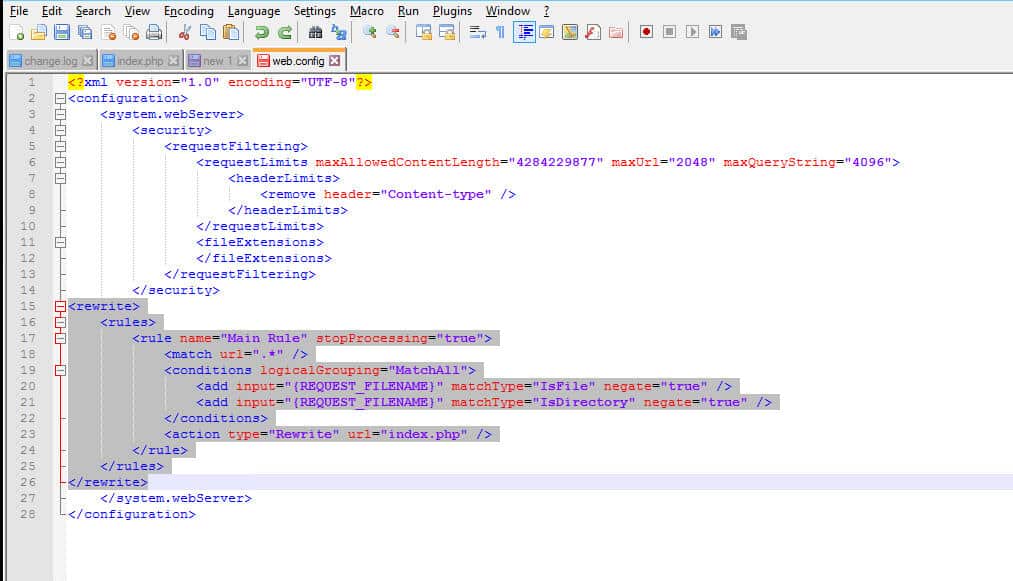Switch to the index.php tab
The image size is (1013, 581).
tap(140, 61)
